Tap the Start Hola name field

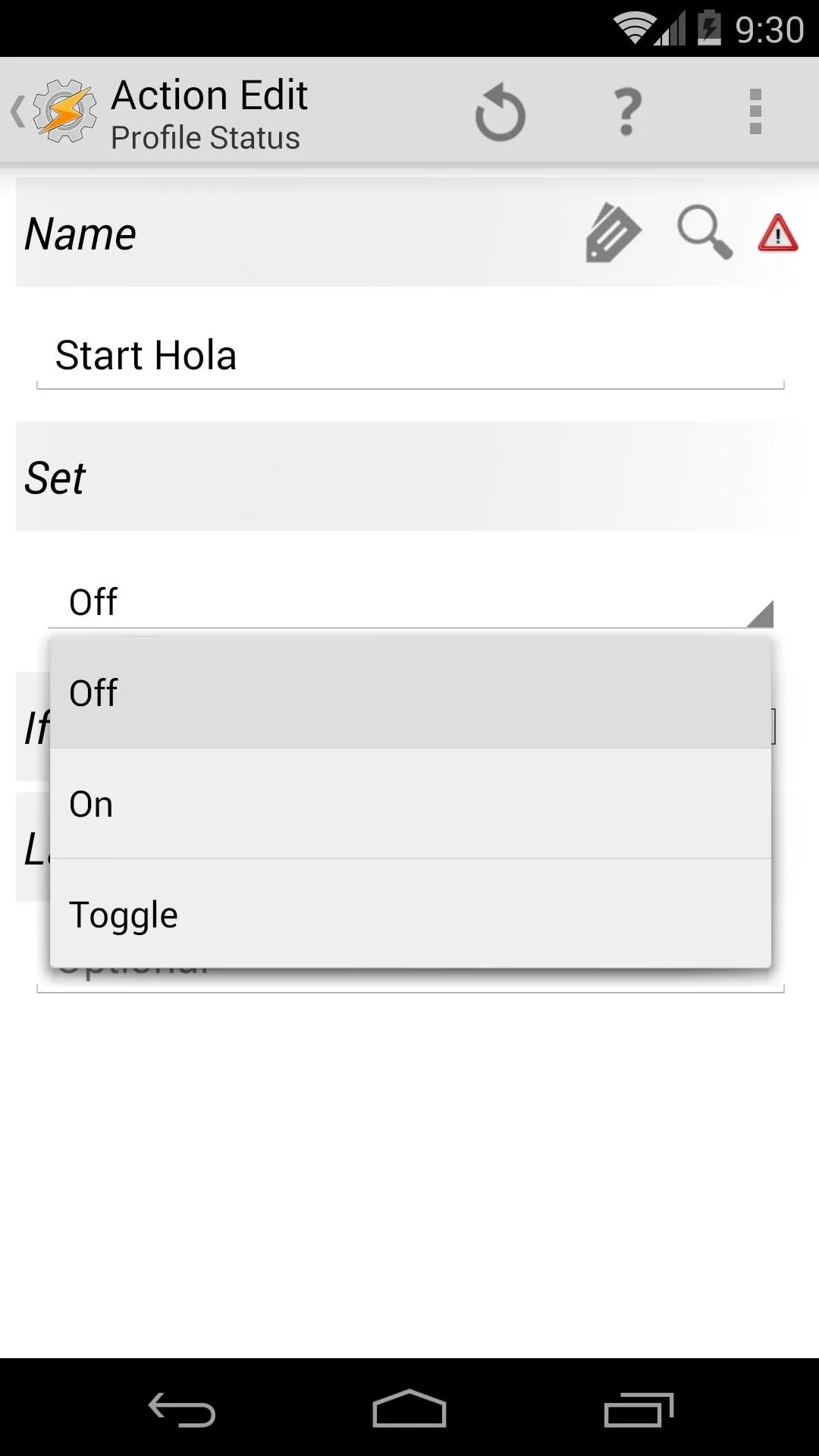410,356
